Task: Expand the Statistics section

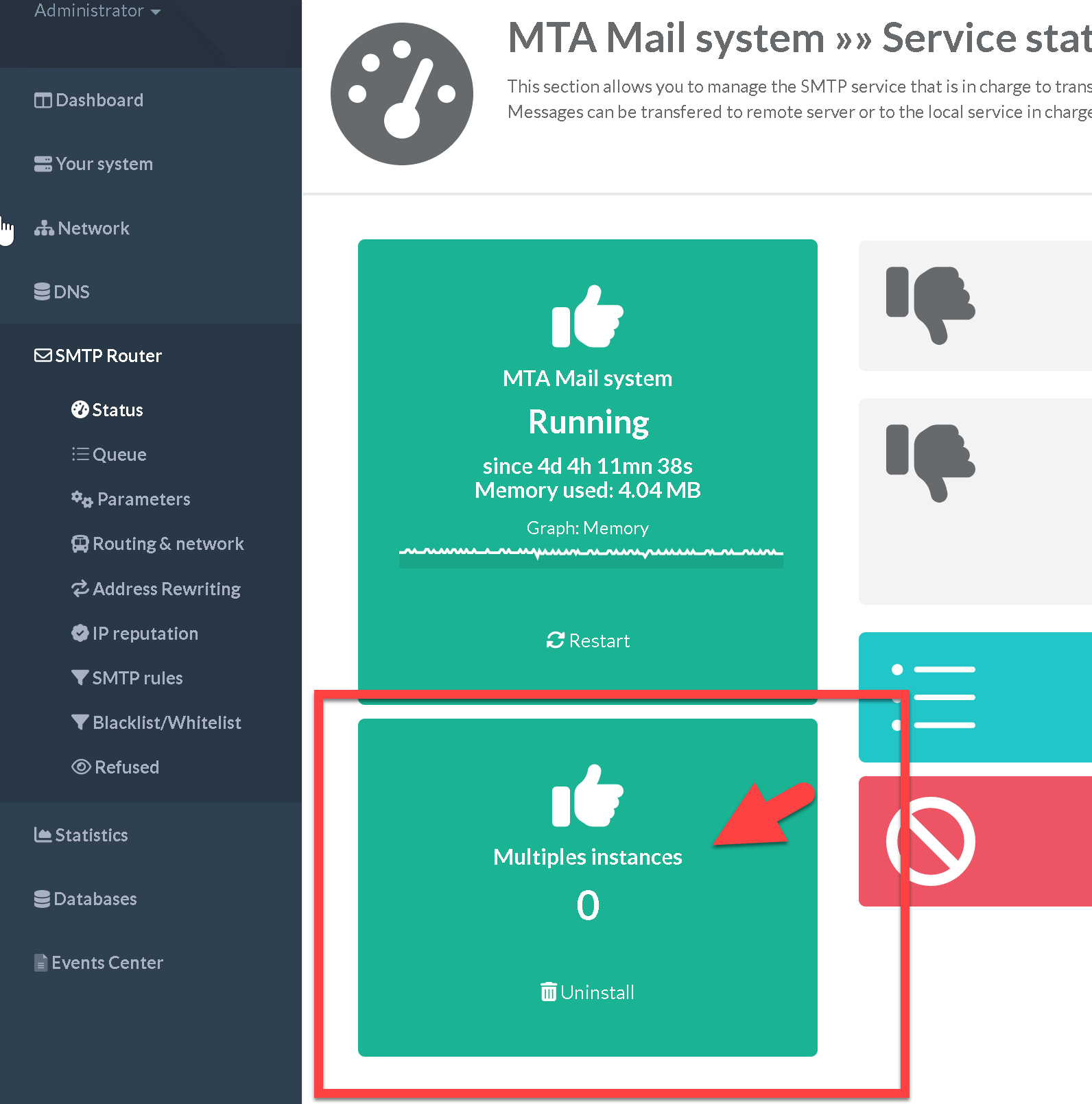Action: [x=91, y=835]
